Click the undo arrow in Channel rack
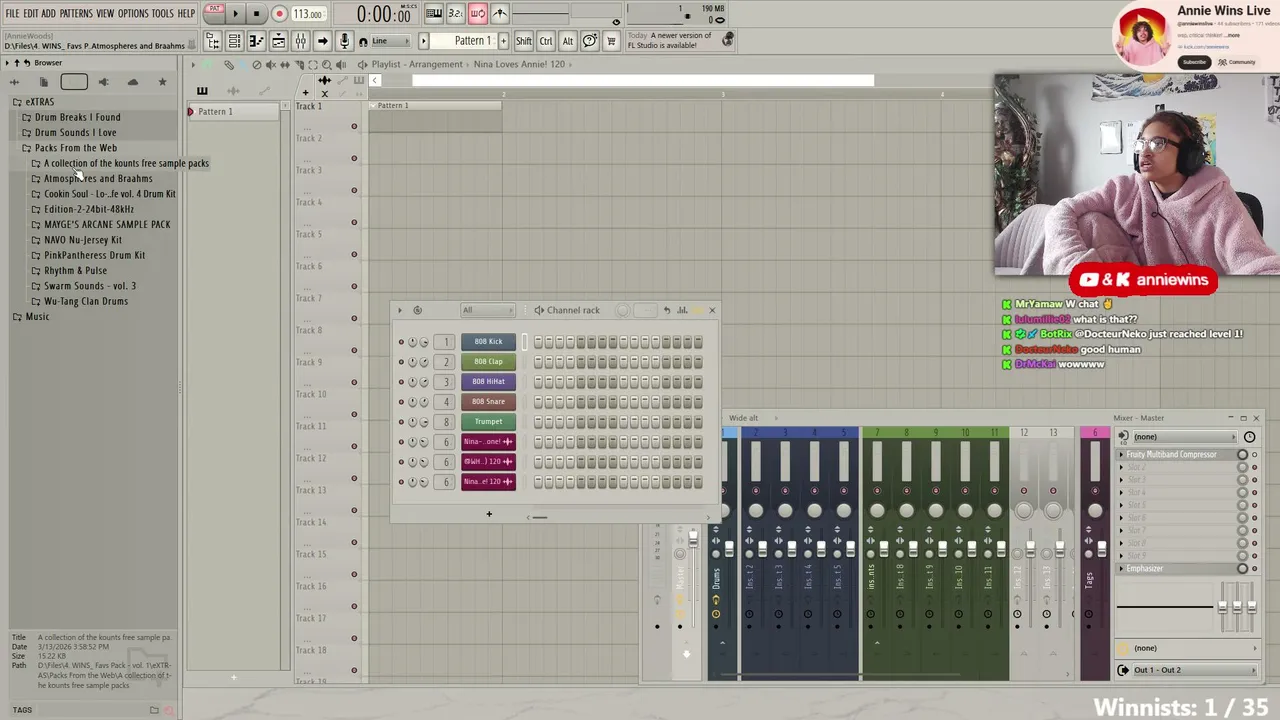Image resolution: width=1280 pixels, height=720 pixels. [x=667, y=310]
